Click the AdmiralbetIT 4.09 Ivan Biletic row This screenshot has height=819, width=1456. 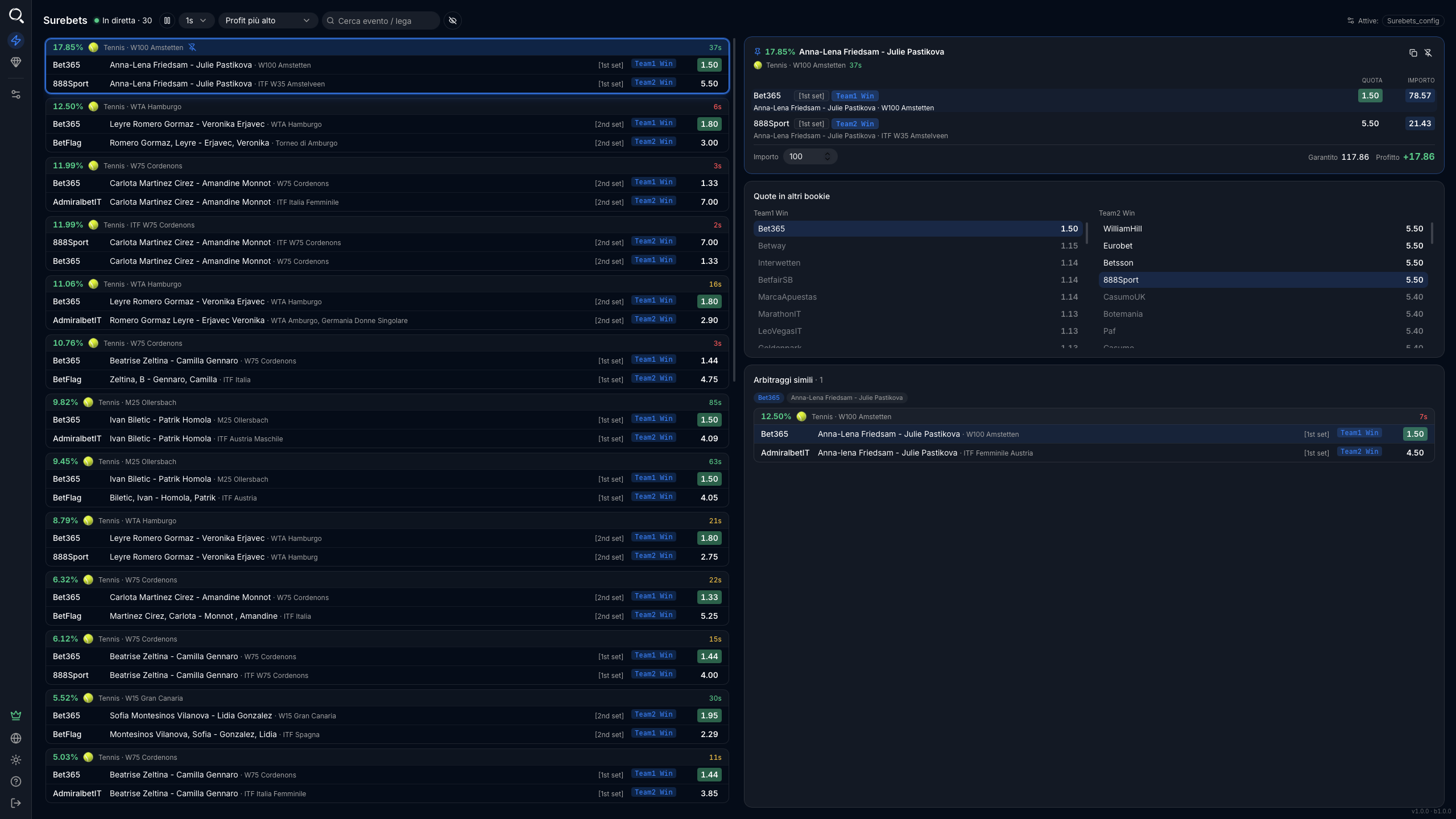[x=387, y=439]
